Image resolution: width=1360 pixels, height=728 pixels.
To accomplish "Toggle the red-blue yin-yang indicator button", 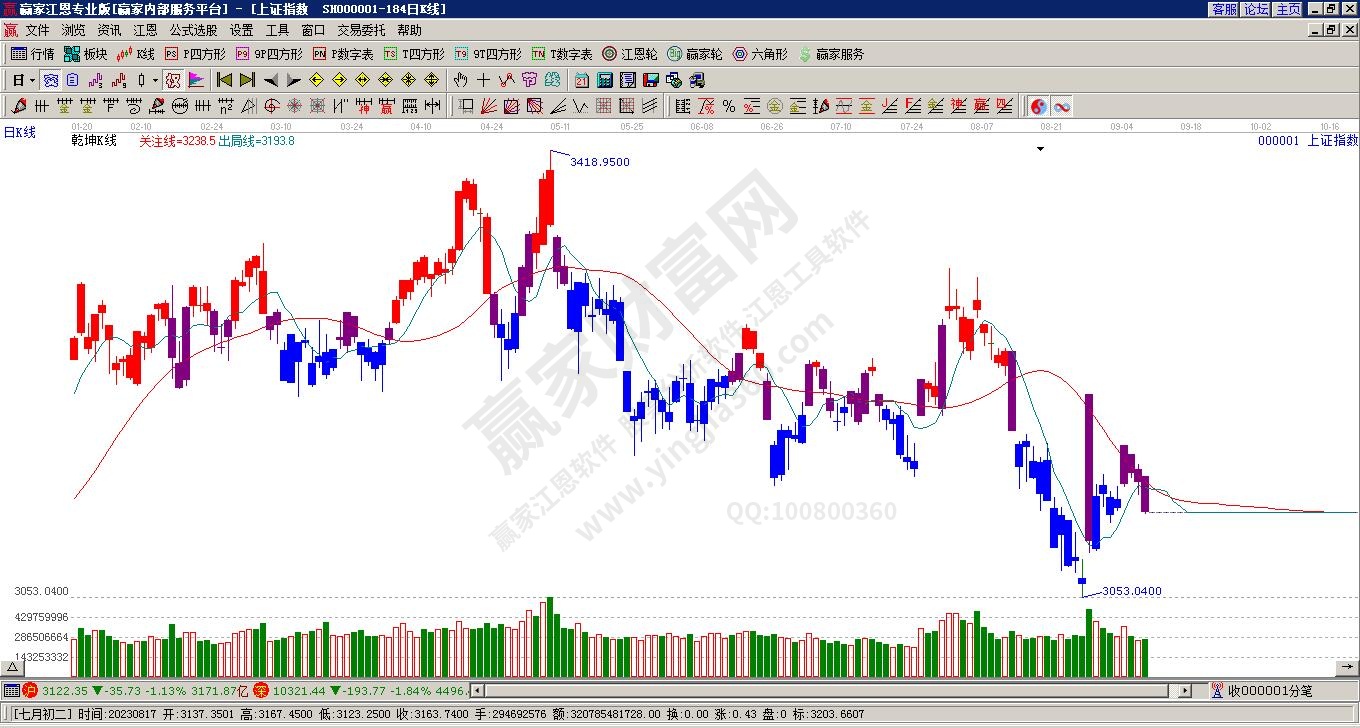I will [1039, 106].
